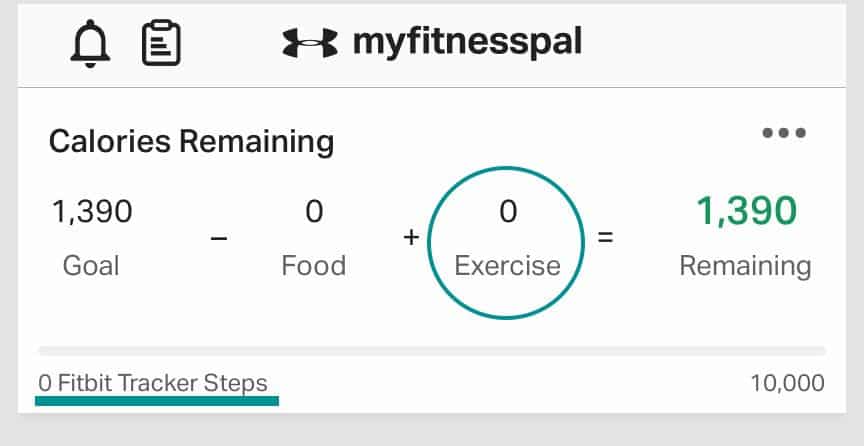The height and width of the screenshot is (446, 864).
Task: Open the notifications bell
Action: [x=90, y=44]
